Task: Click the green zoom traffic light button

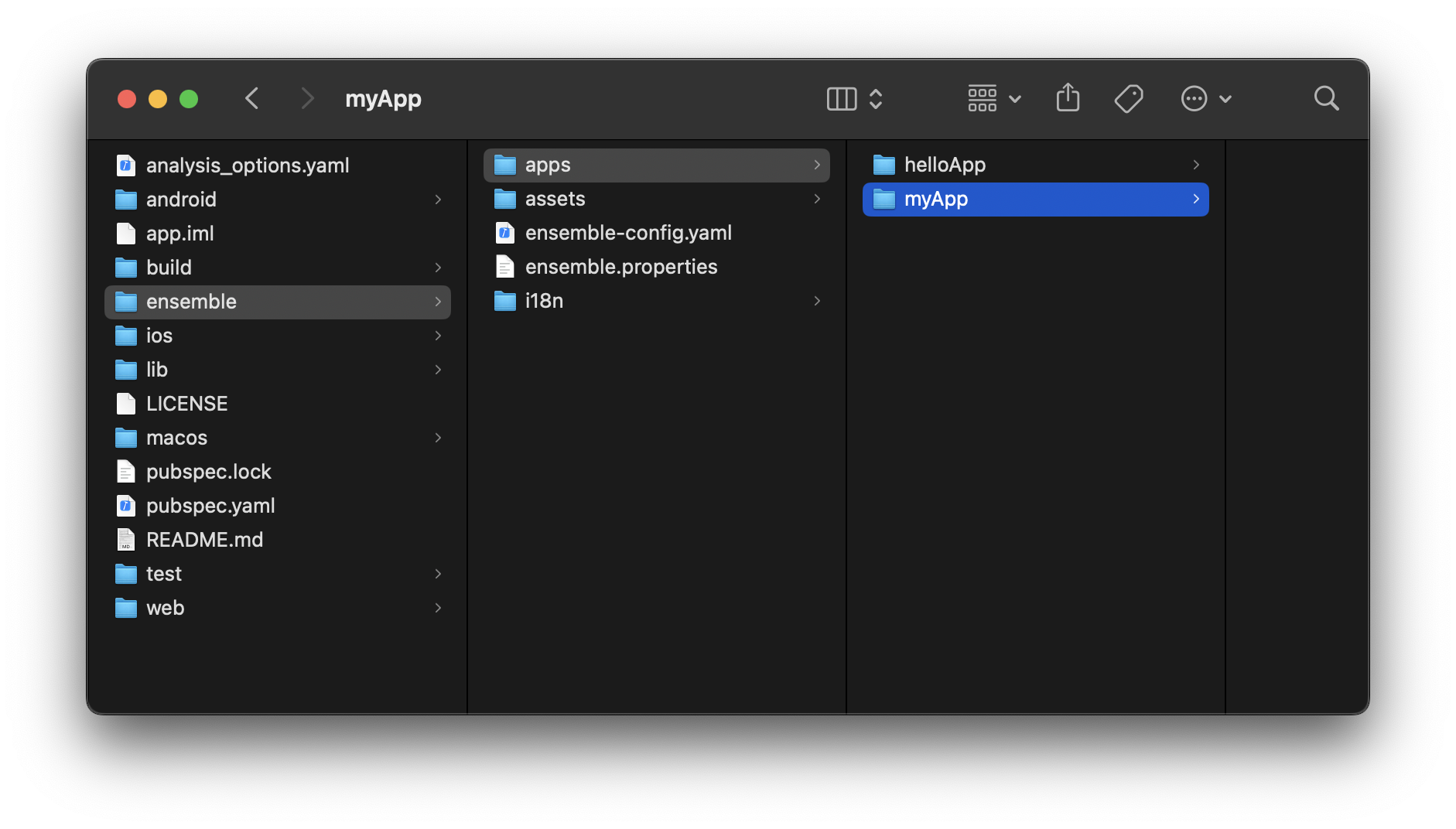Action: [x=188, y=98]
